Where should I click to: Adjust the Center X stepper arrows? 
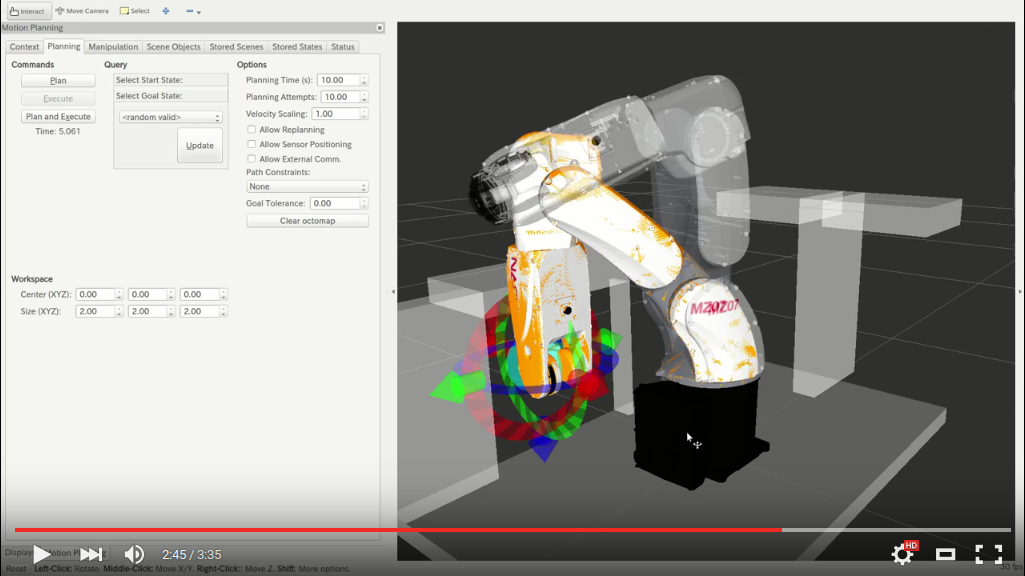pyautogui.click(x=119, y=294)
